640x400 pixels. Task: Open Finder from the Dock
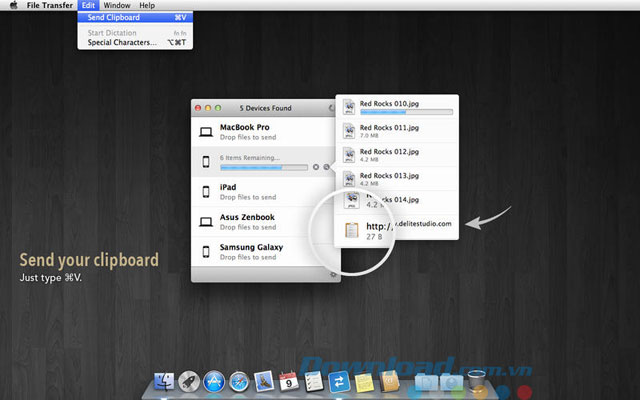165,381
